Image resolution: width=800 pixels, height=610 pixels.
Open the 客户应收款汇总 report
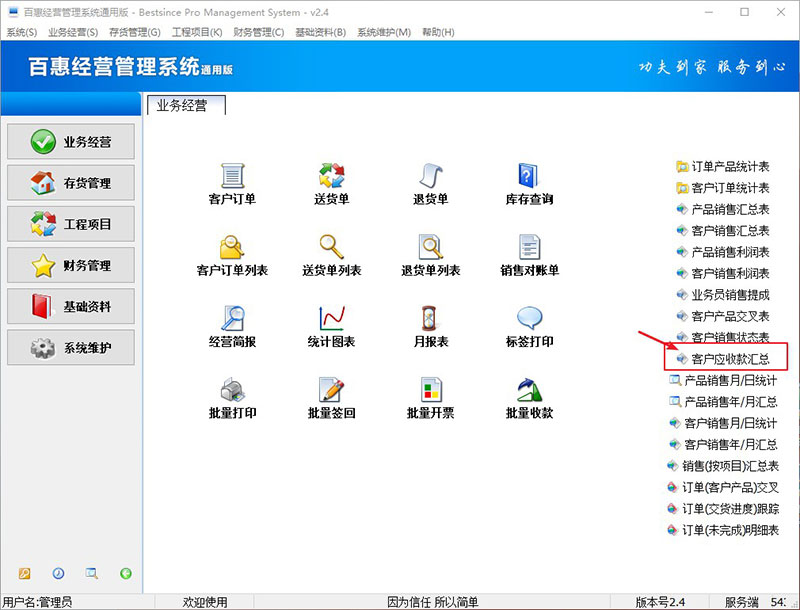pyautogui.click(x=722, y=359)
